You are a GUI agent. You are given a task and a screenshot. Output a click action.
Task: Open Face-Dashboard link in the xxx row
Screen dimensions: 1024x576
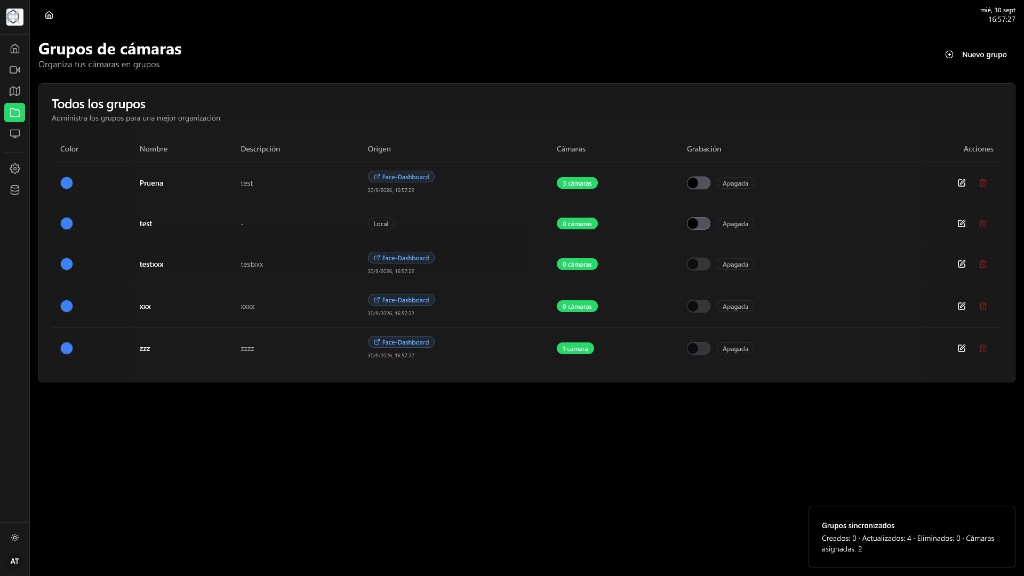401,300
